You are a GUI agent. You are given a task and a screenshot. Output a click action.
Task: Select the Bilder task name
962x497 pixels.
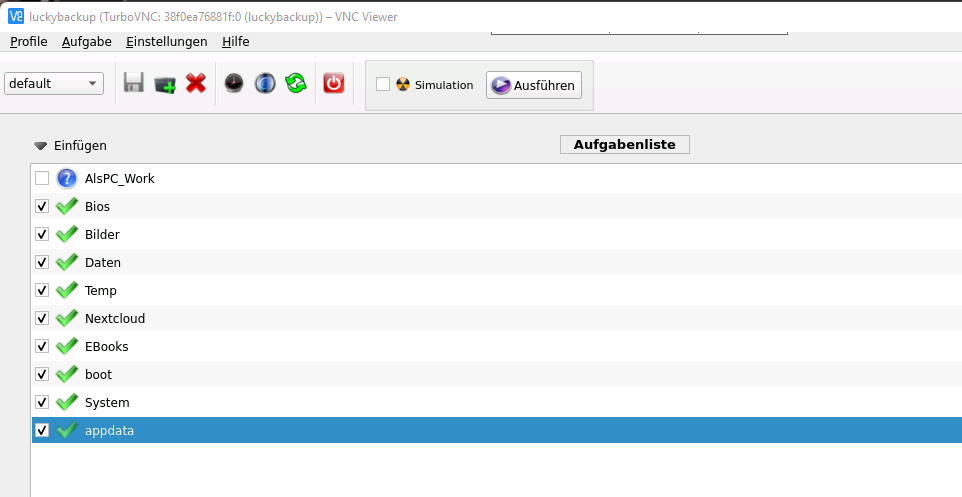click(x=102, y=234)
